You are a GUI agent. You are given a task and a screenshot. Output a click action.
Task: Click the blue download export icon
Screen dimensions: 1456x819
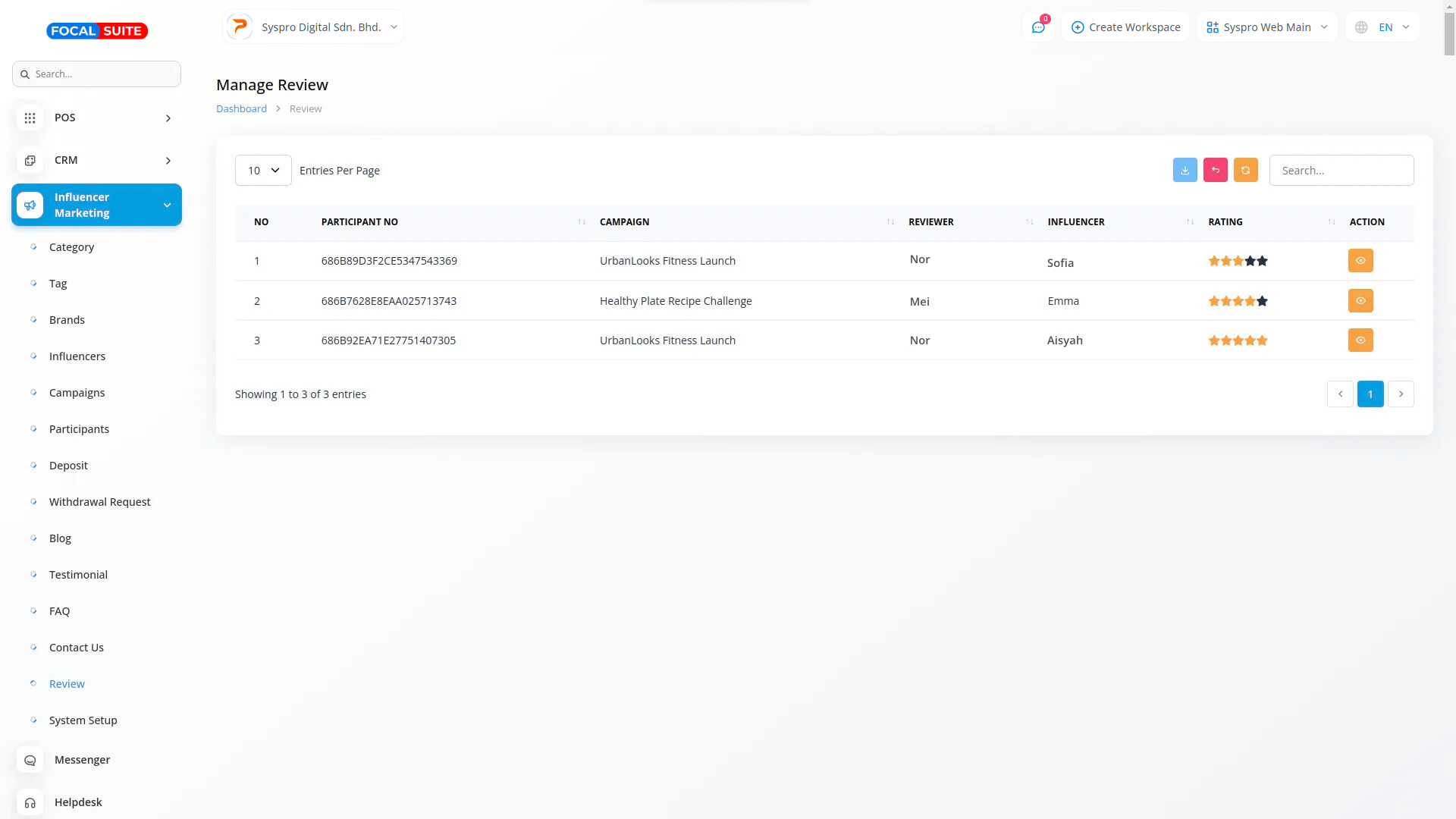pos(1185,170)
